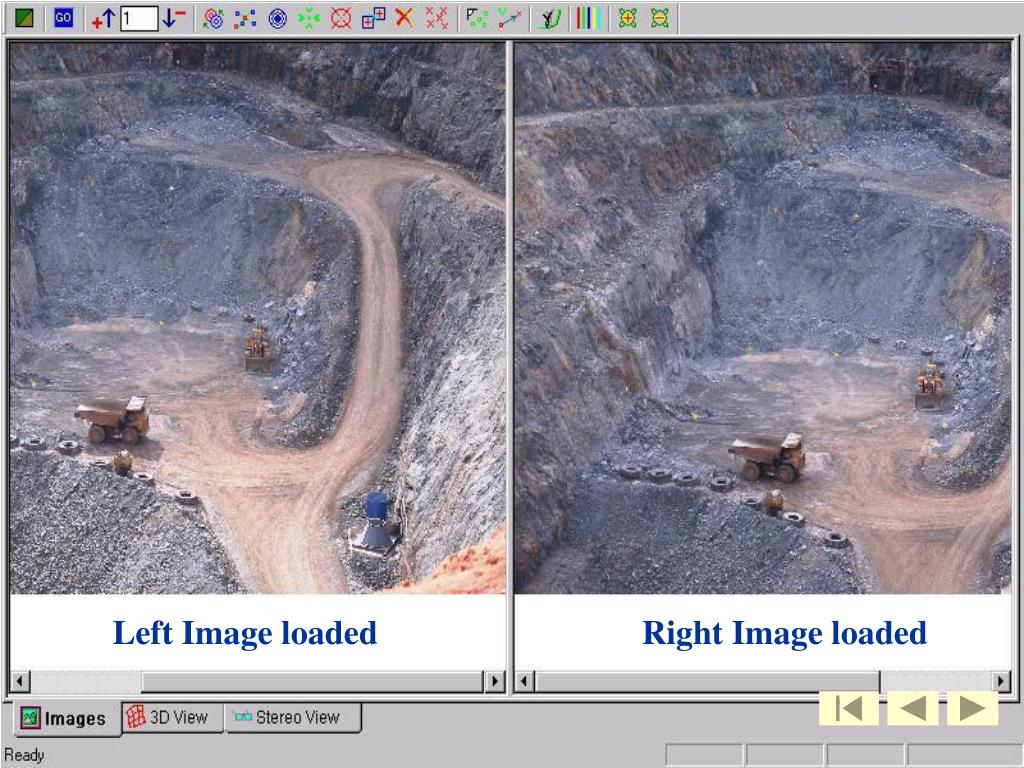Click the dump truck in the left image
The image size is (1024, 768).
click(x=112, y=419)
